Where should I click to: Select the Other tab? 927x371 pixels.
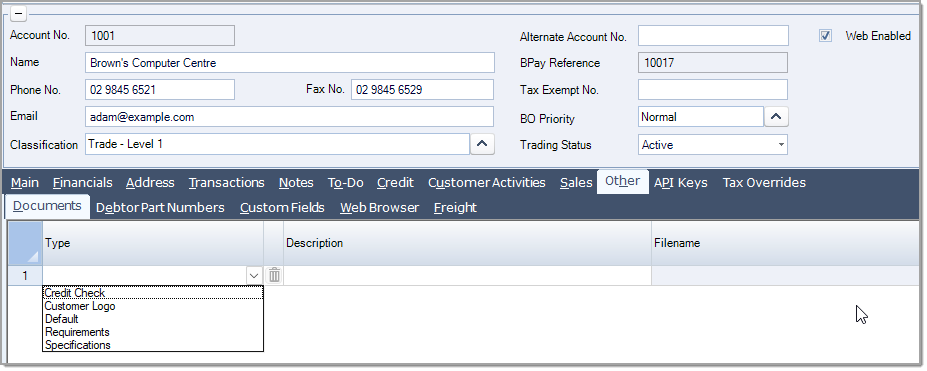click(623, 181)
